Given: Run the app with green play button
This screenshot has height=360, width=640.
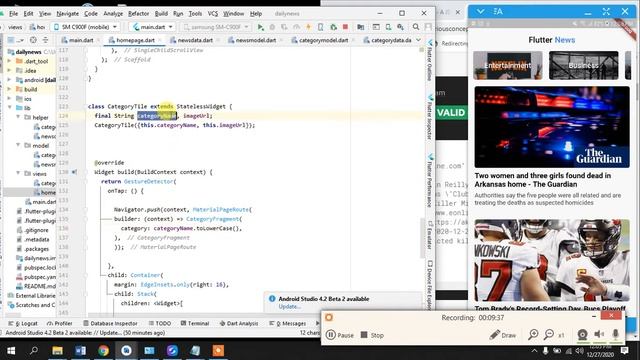Looking at the screenshot, I should click(260, 27).
